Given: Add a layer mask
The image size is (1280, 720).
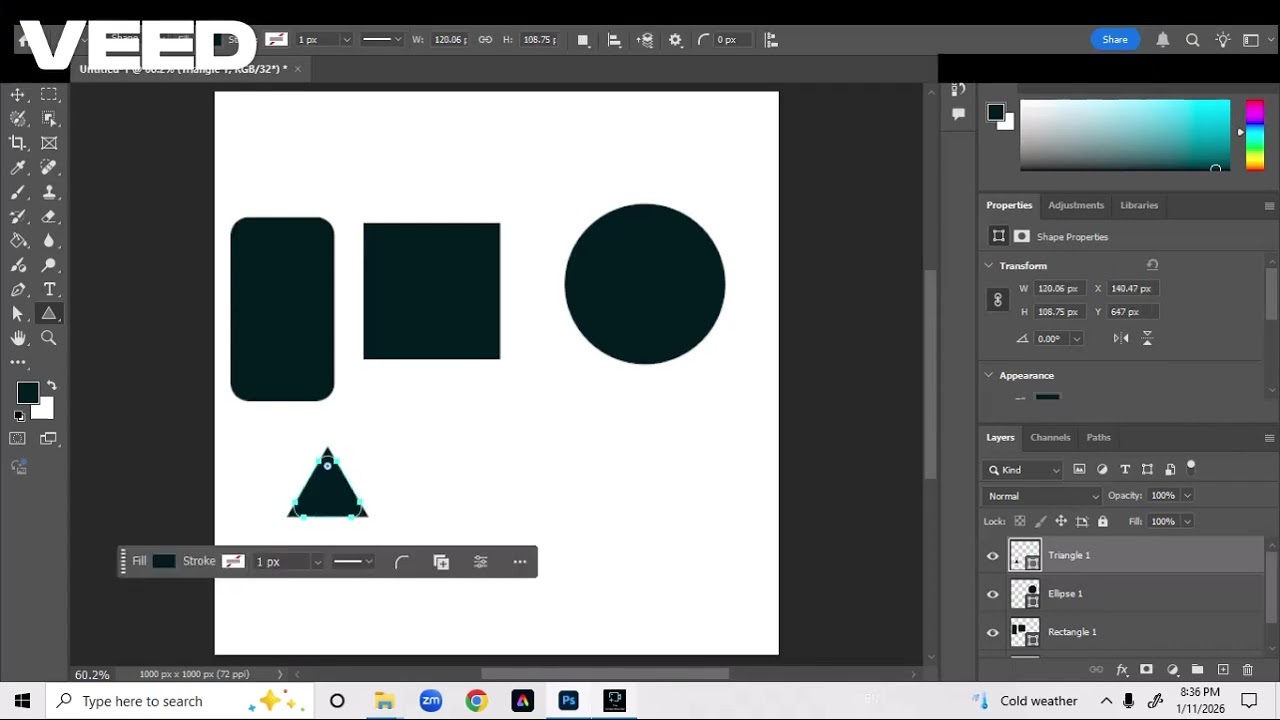Looking at the screenshot, I should click(x=1146, y=670).
